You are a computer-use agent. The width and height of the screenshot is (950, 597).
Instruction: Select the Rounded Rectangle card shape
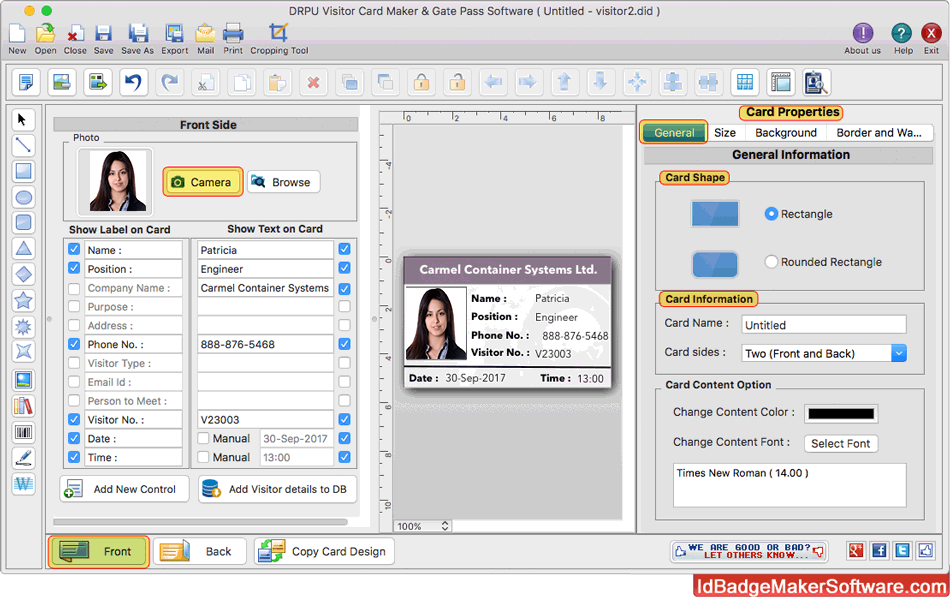pyautogui.click(x=771, y=262)
